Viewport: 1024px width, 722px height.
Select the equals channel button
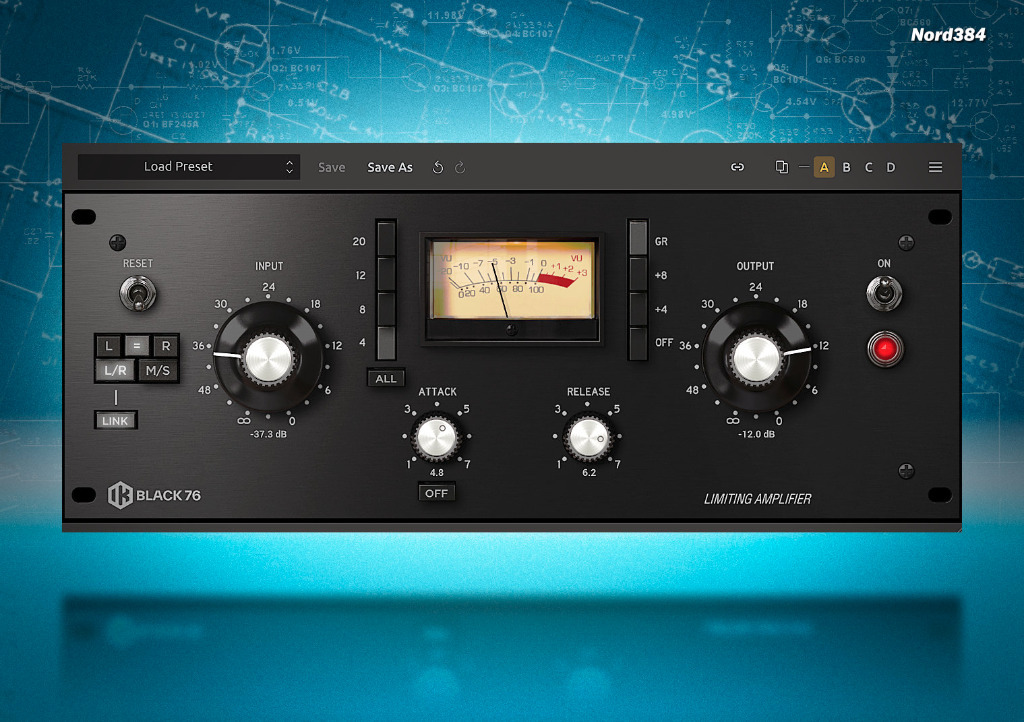[137, 345]
